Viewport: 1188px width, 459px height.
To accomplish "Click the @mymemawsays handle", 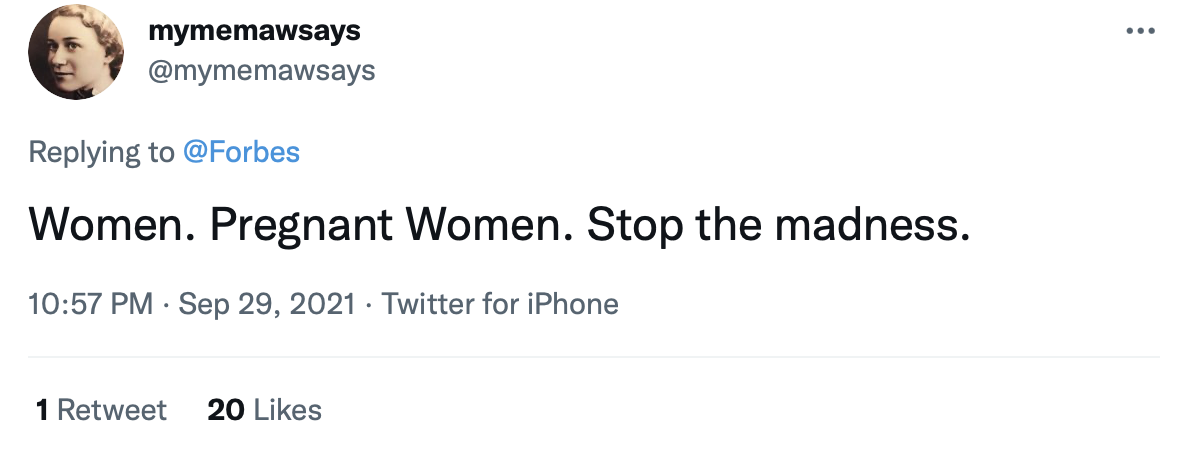I will 262,70.
